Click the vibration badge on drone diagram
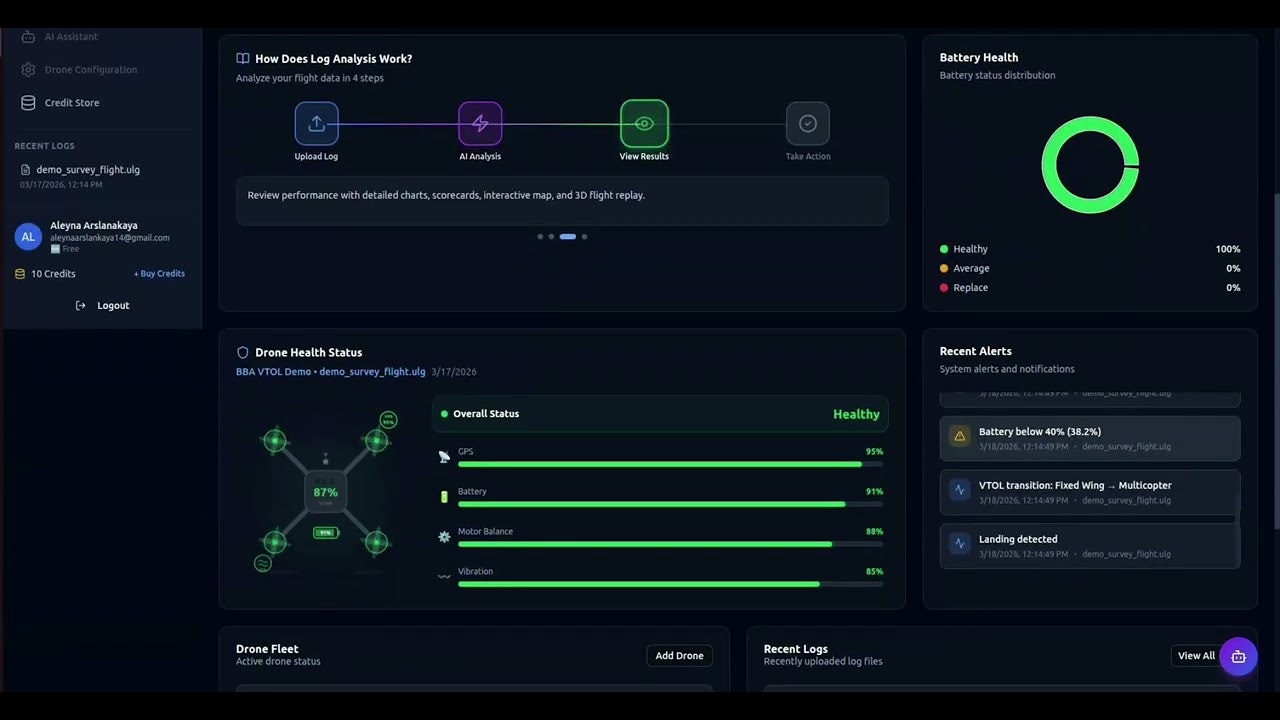Viewport: 1280px width, 720px height. [263, 564]
